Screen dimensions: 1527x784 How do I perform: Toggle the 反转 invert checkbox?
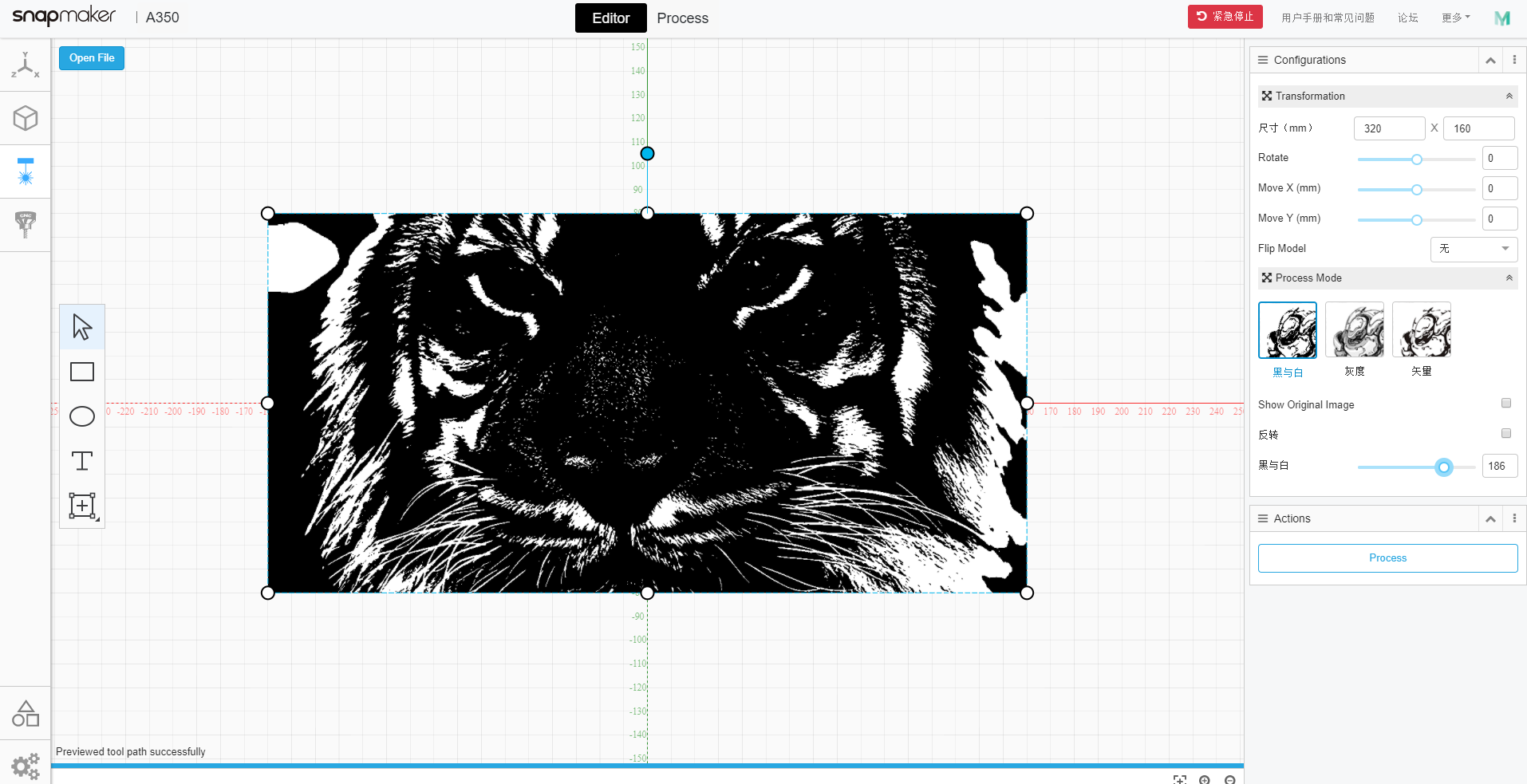1506,434
